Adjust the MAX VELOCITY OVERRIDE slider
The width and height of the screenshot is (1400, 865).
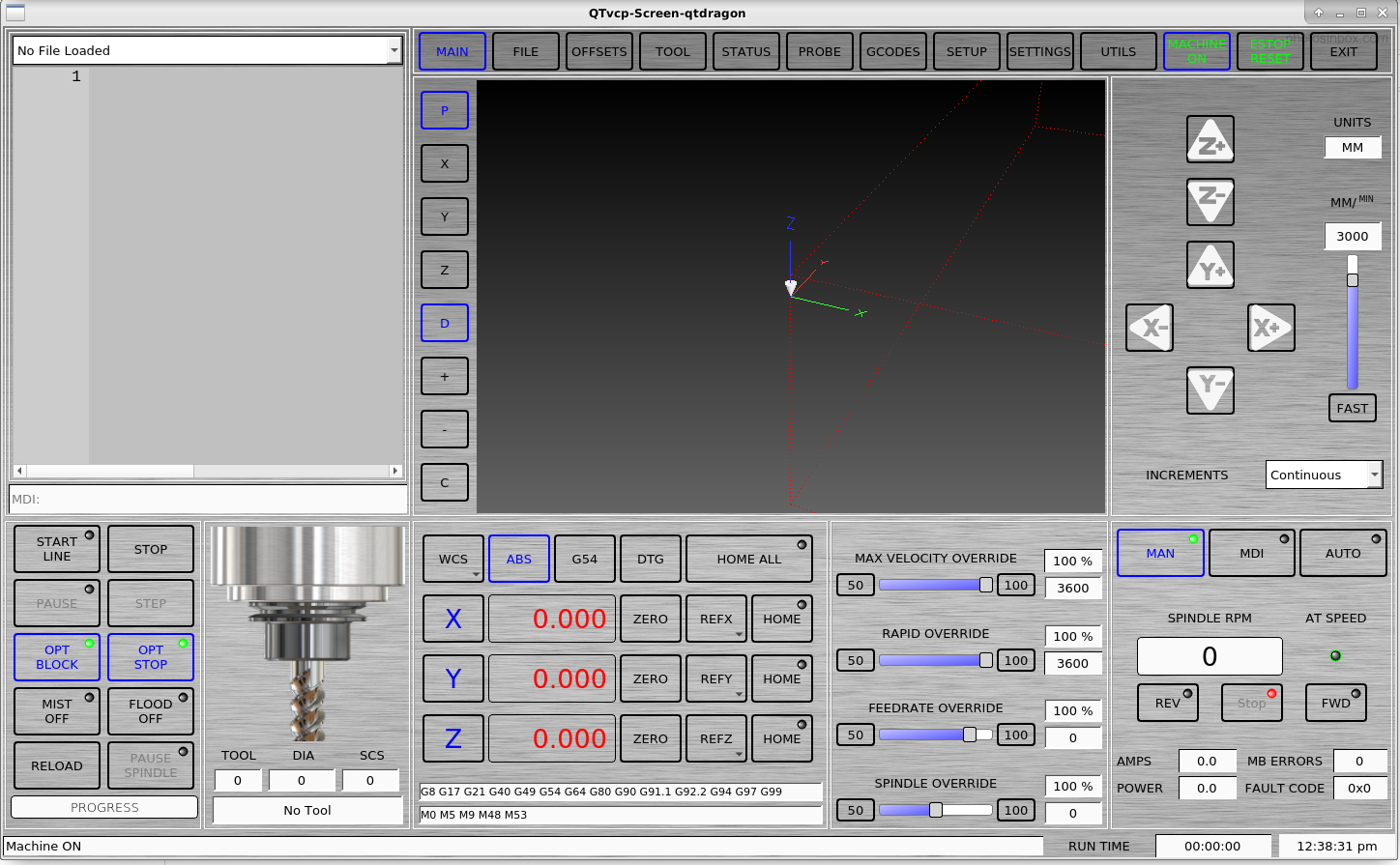click(x=936, y=585)
